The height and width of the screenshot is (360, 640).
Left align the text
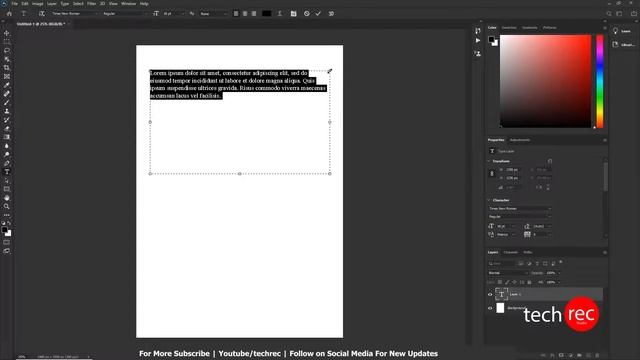point(236,13)
